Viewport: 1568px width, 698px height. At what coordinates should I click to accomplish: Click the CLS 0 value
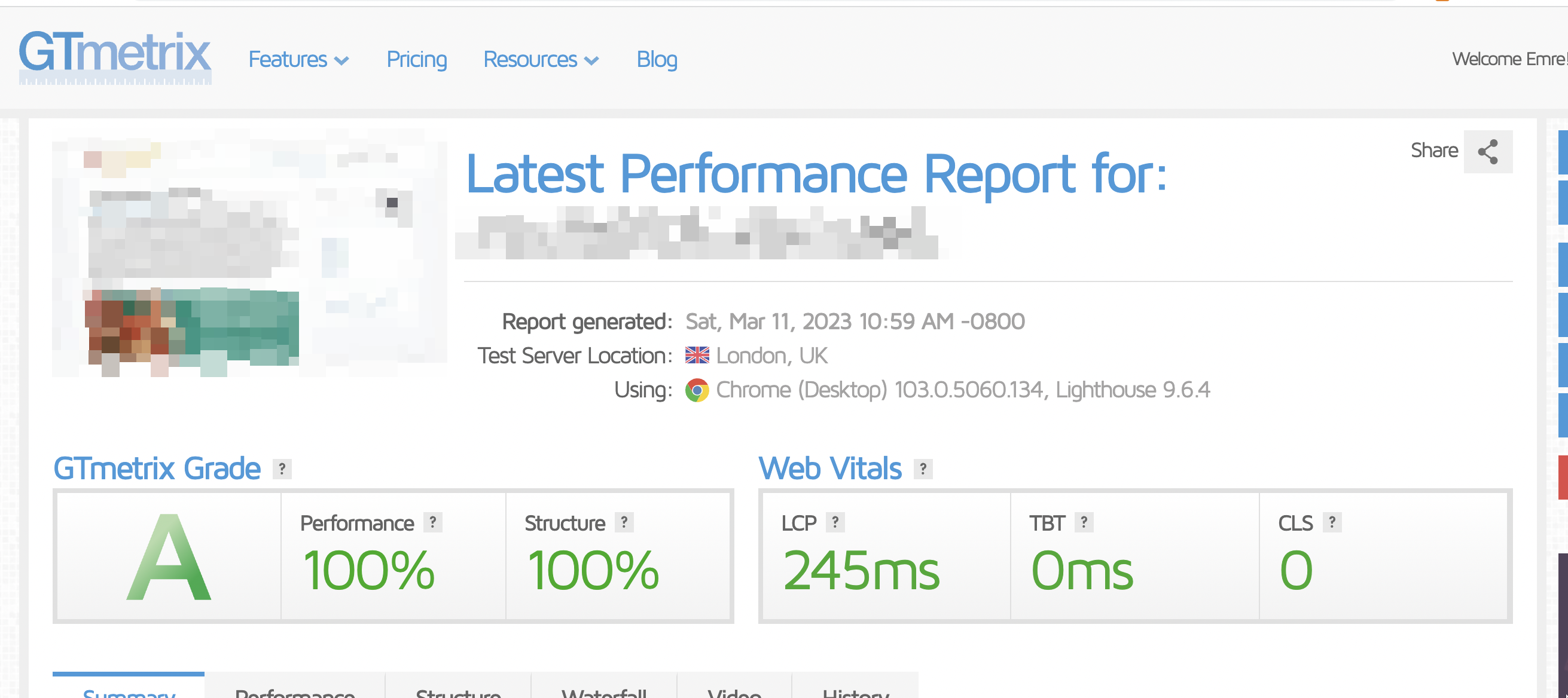click(1296, 570)
